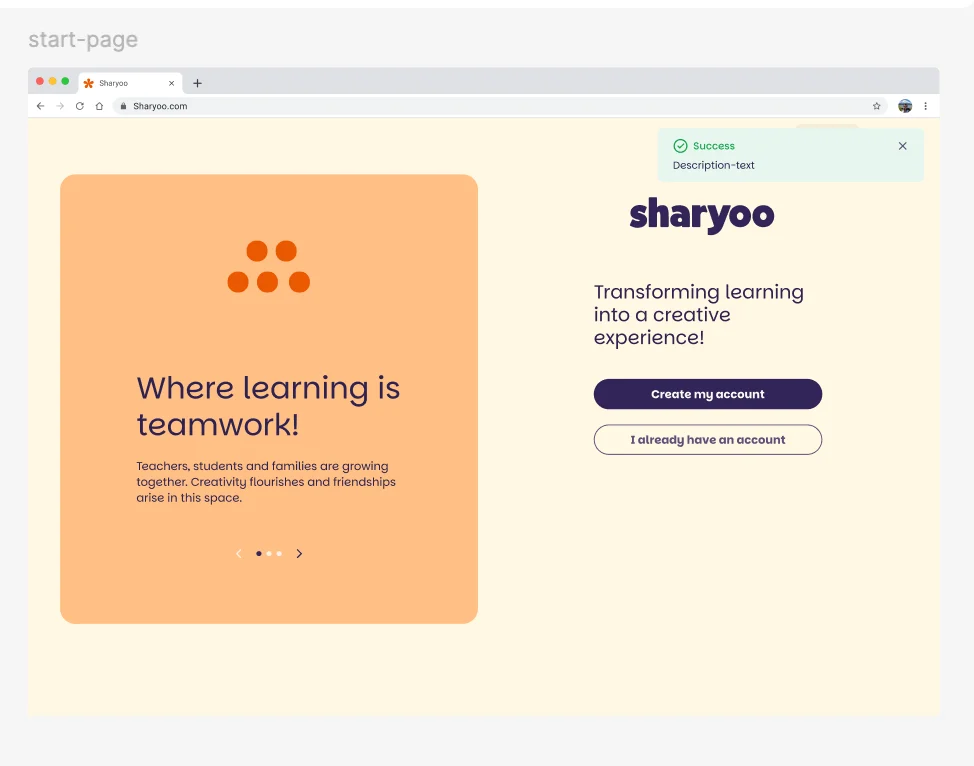This screenshot has width=974, height=766.
Task: Close the Sharyoo browser tab
Action: click(171, 83)
